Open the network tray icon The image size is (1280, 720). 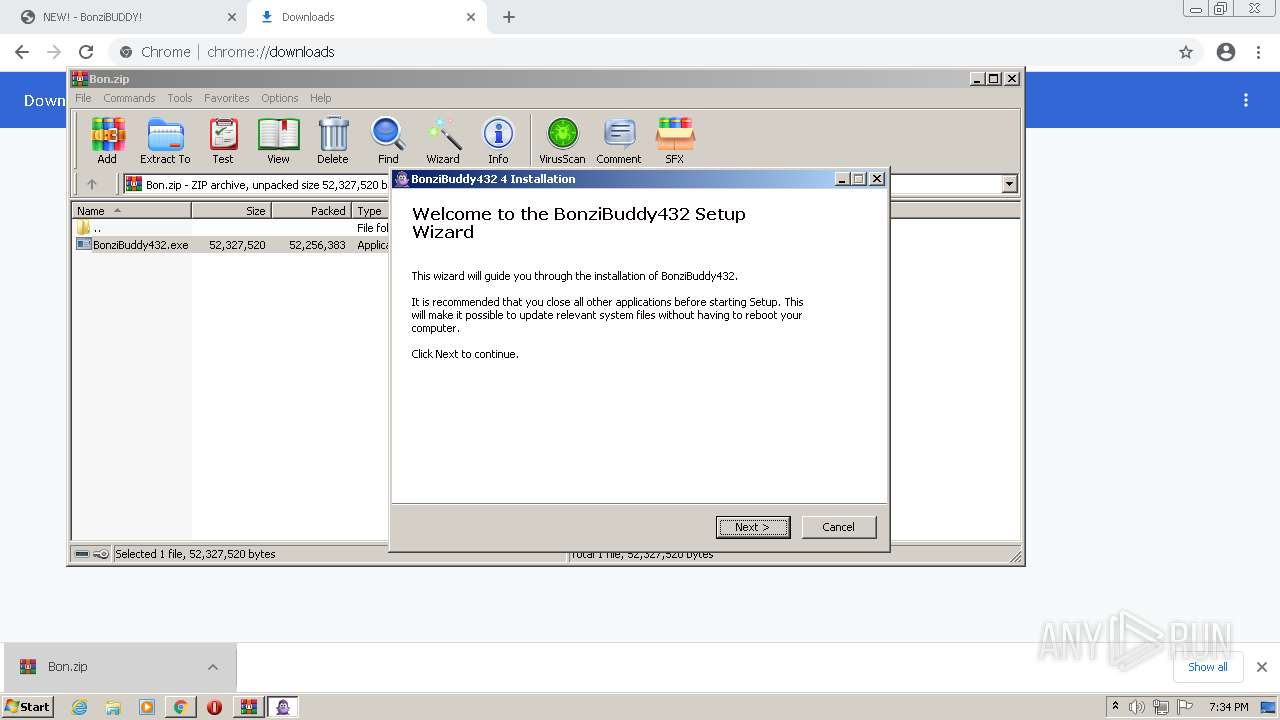[1161, 707]
